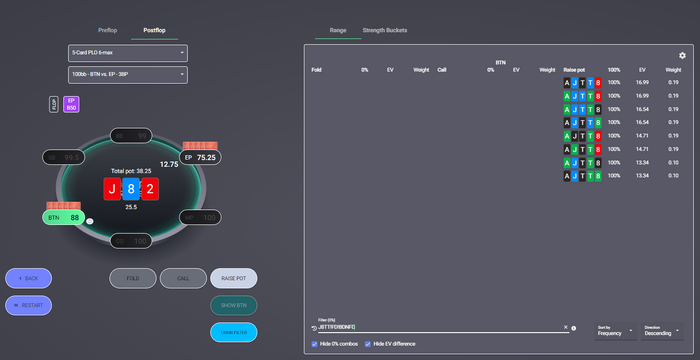Image resolution: width=700 pixels, height=360 pixels.
Task: Click the CO seat showing 100
Action: point(131,241)
